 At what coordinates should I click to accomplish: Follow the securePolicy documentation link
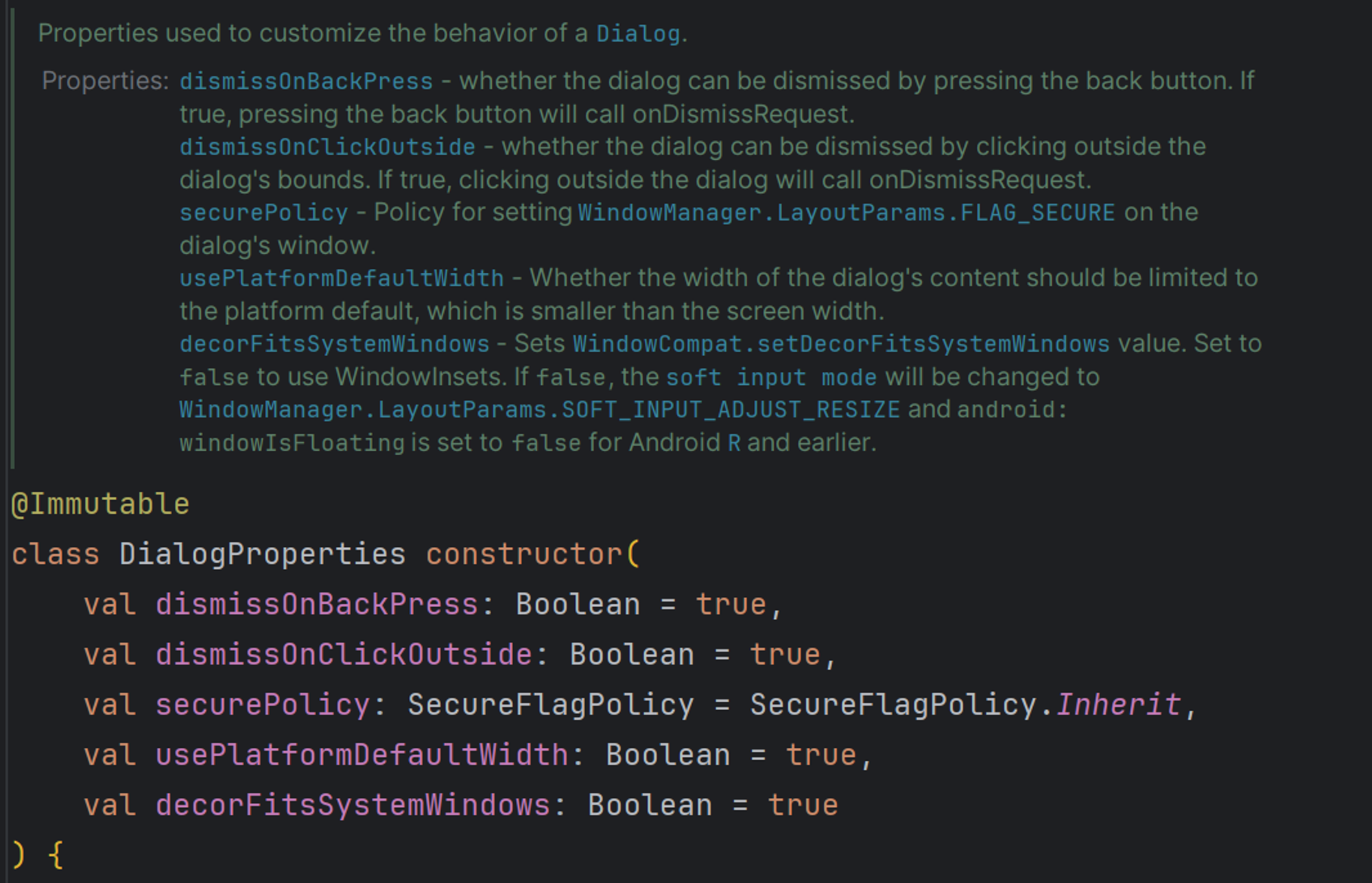pyautogui.click(x=263, y=213)
